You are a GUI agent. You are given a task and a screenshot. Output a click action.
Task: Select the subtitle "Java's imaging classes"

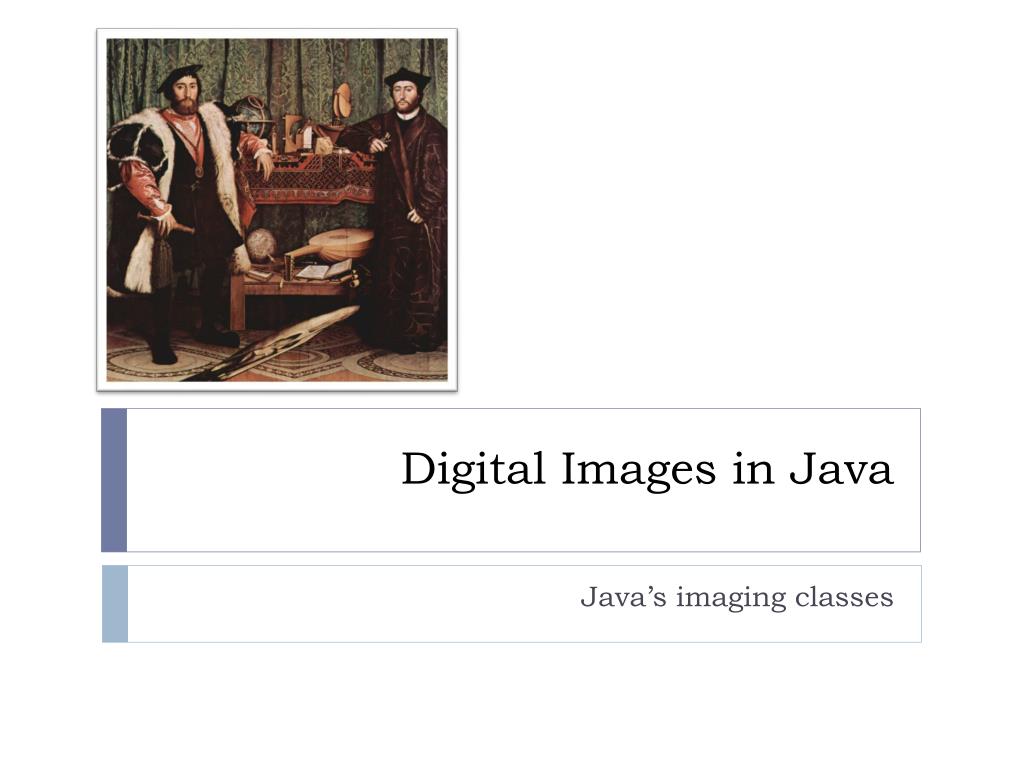[x=737, y=598]
